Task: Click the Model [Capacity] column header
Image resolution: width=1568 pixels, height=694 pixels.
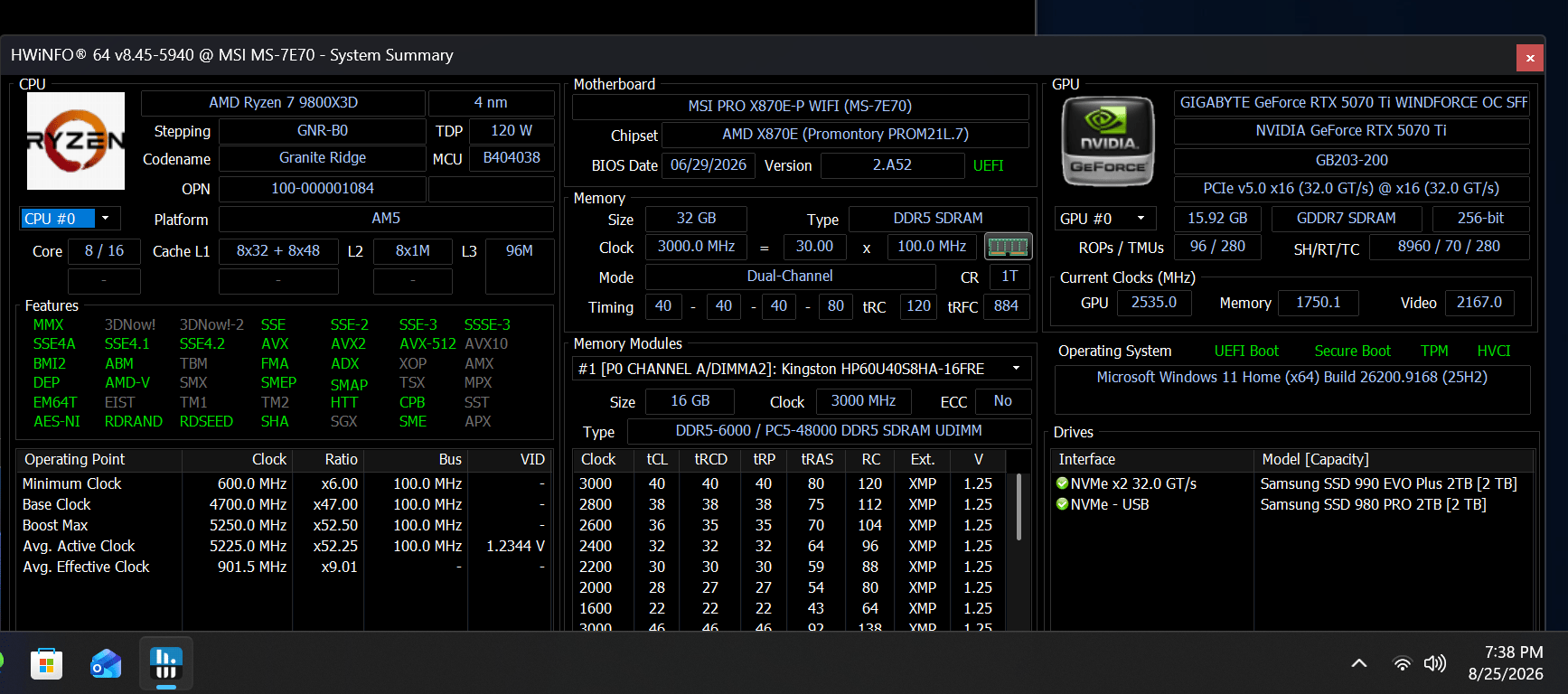Action: click(x=1394, y=460)
